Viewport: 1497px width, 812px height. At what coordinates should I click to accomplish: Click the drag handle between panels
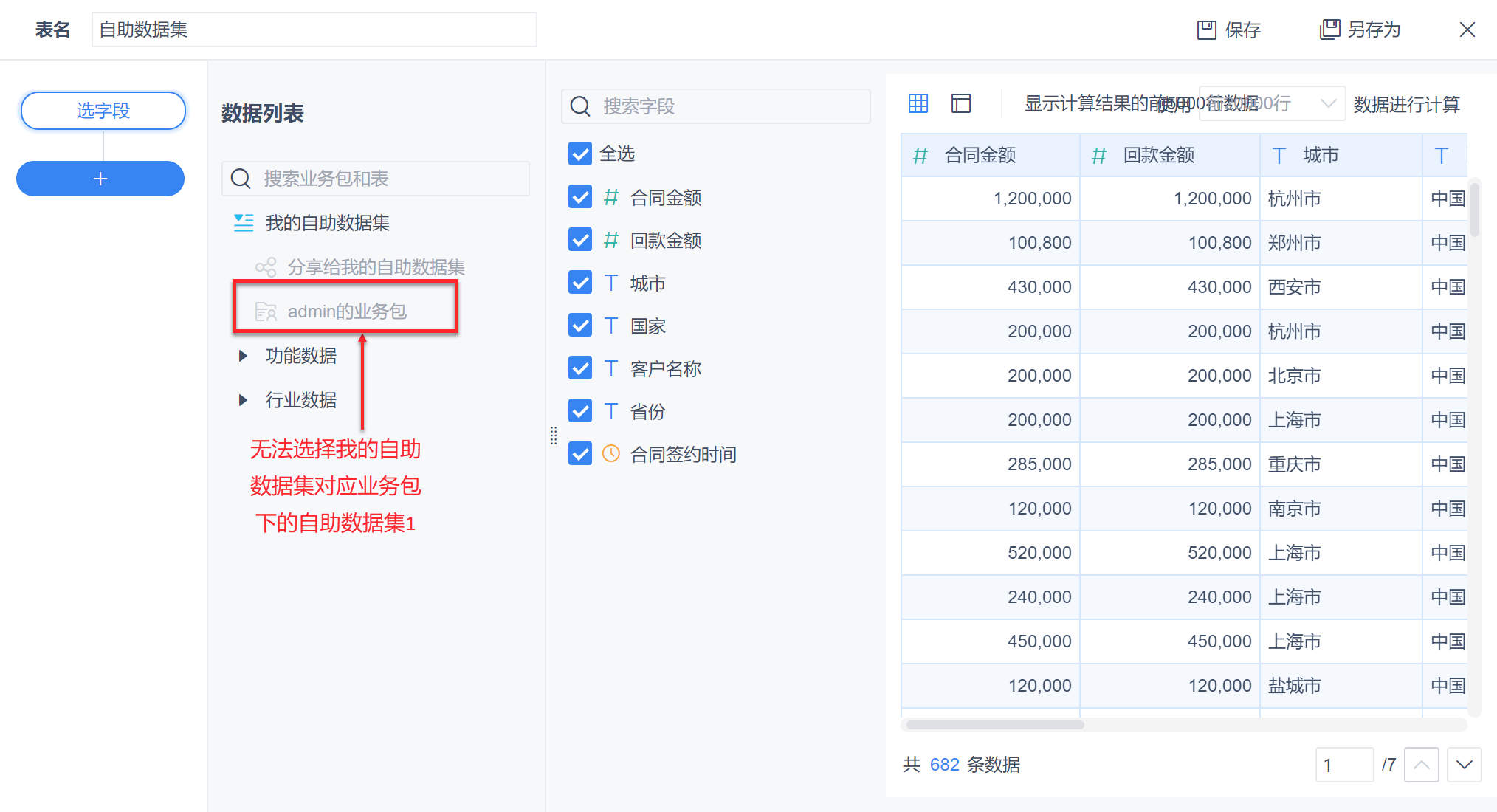[x=554, y=436]
